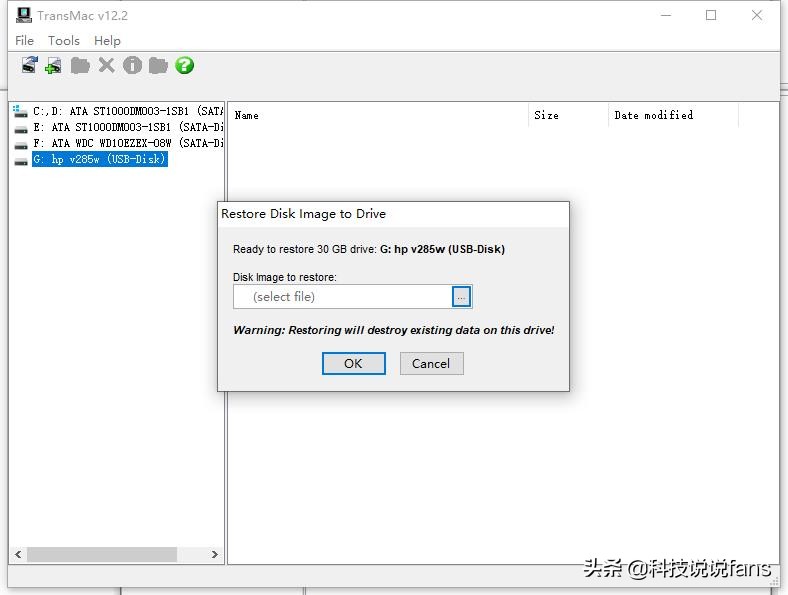The height and width of the screenshot is (595, 788).
Task: Click the TransMac app icon in title bar
Action: pyautogui.click(x=24, y=15)
